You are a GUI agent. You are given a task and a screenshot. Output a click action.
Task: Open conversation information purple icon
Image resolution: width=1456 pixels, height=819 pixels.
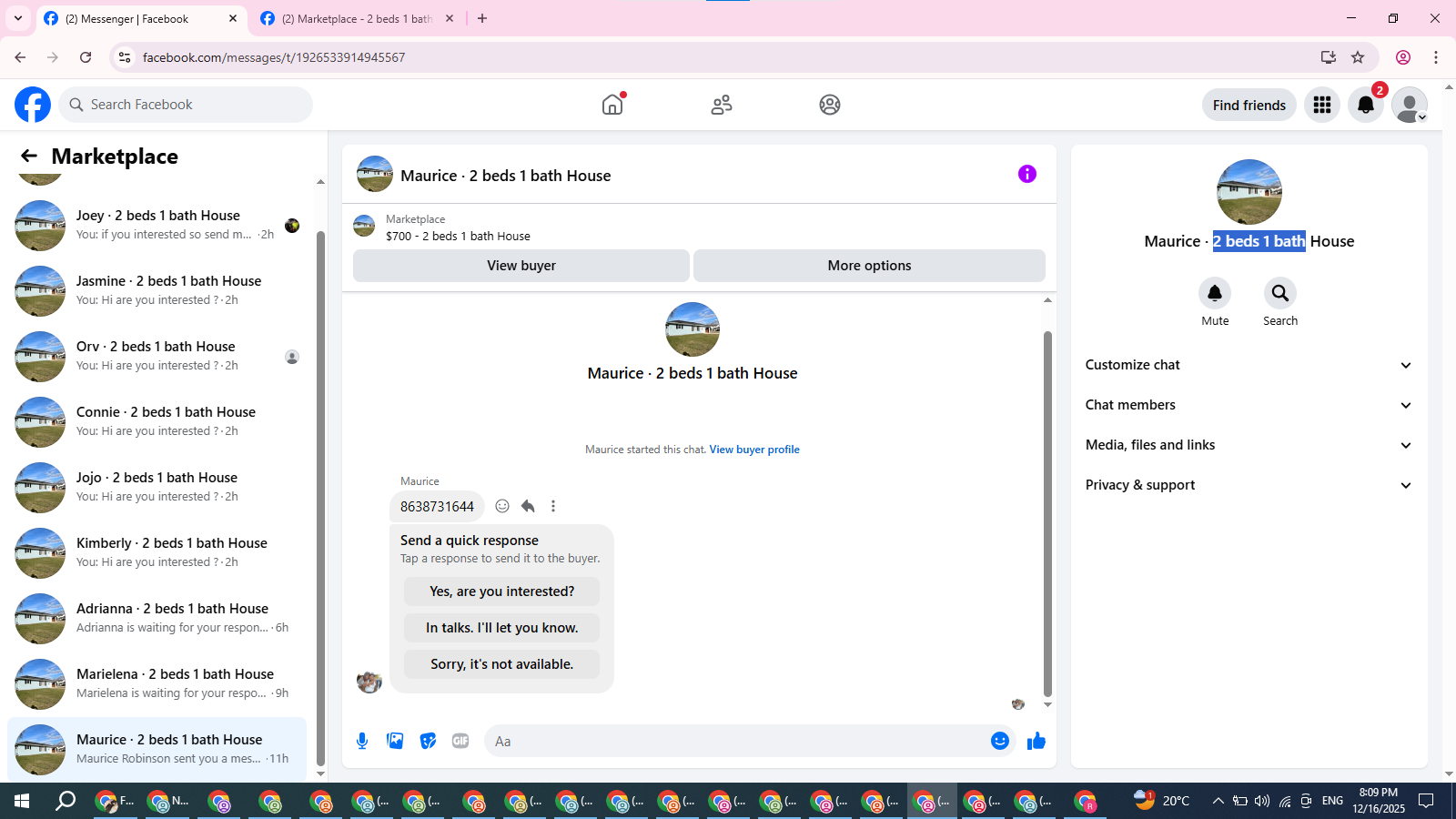(x=1027, y=174)
